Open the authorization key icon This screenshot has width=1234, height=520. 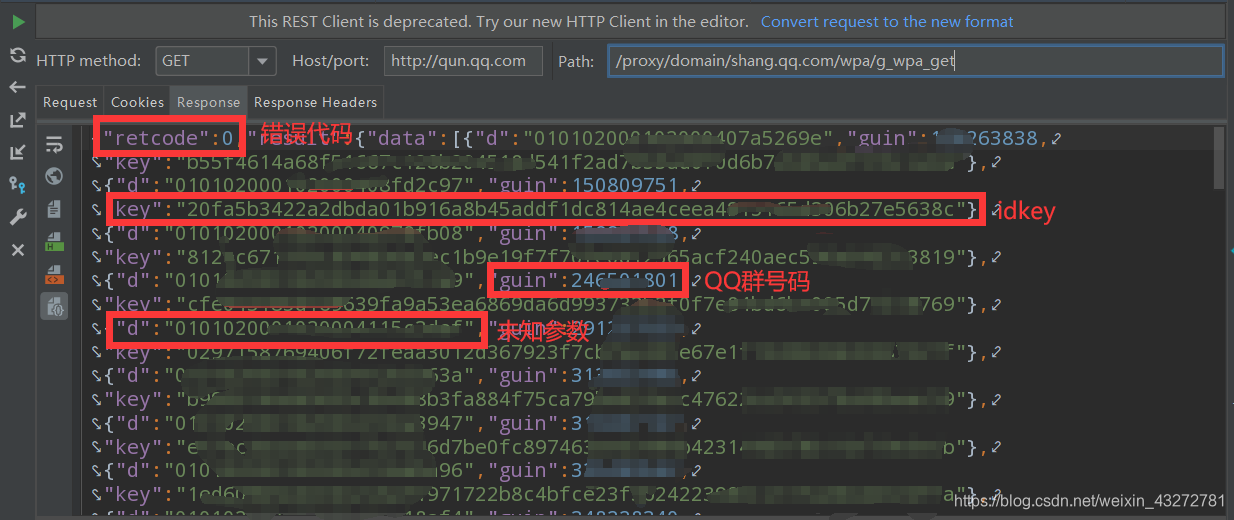tap(18, 184)
